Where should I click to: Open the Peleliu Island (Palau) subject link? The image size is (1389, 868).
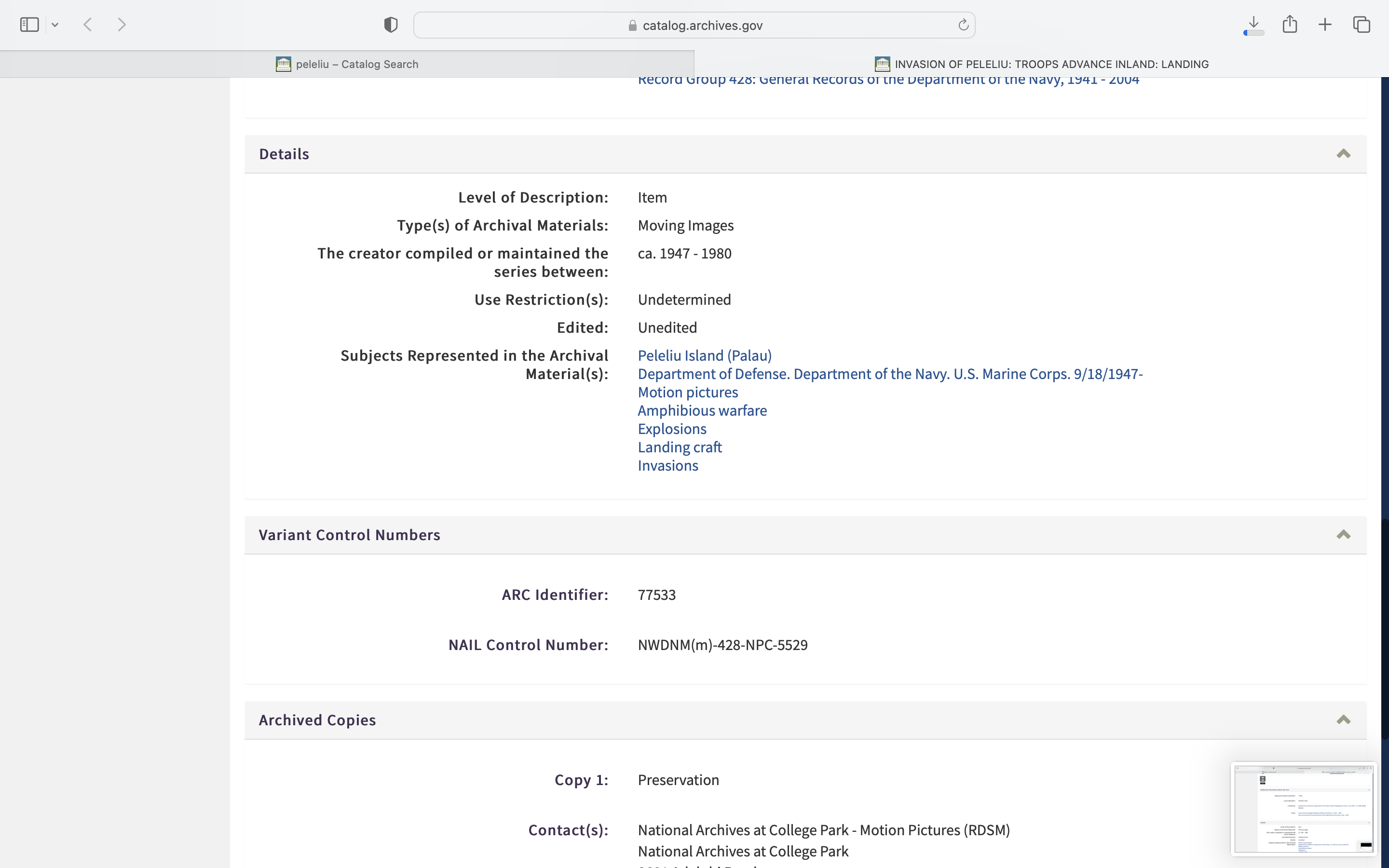tap(704, 355)
